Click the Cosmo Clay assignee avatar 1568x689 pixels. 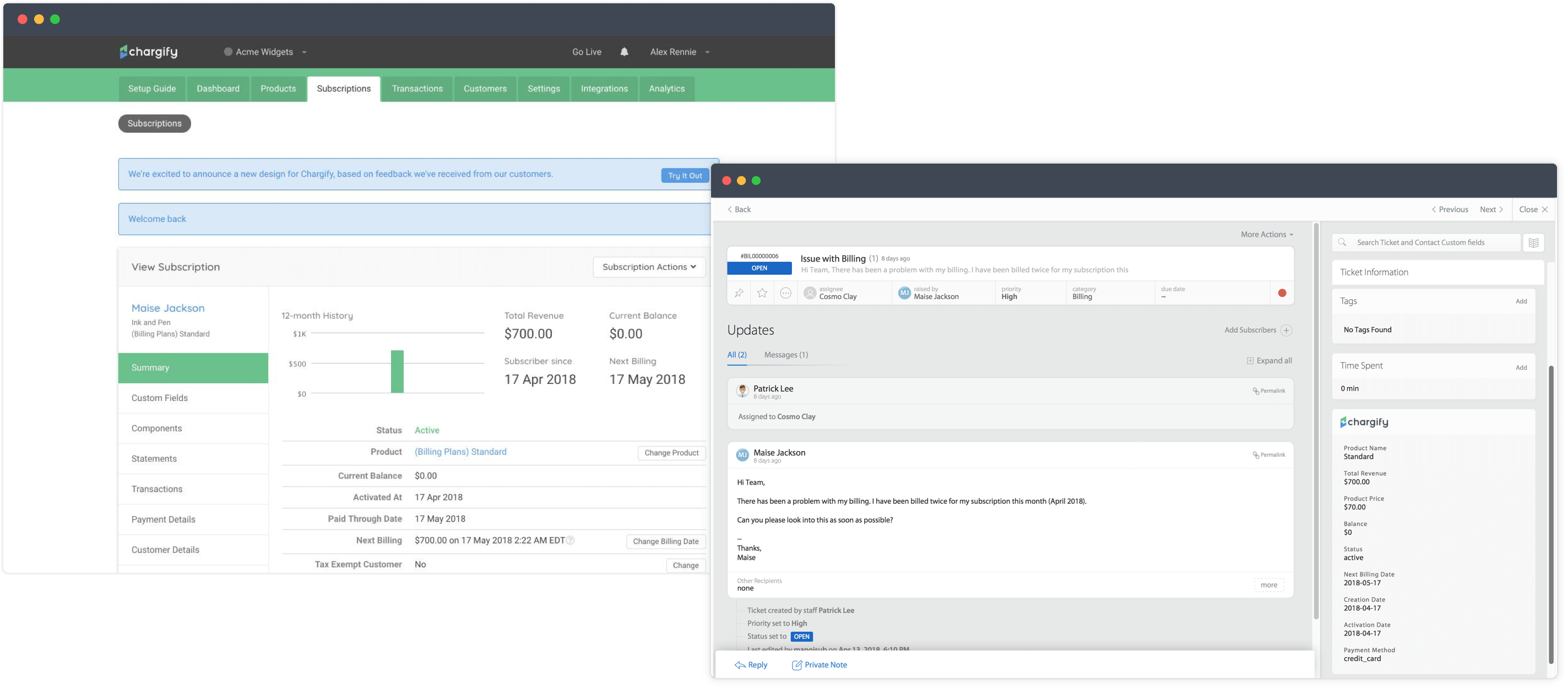810,293
